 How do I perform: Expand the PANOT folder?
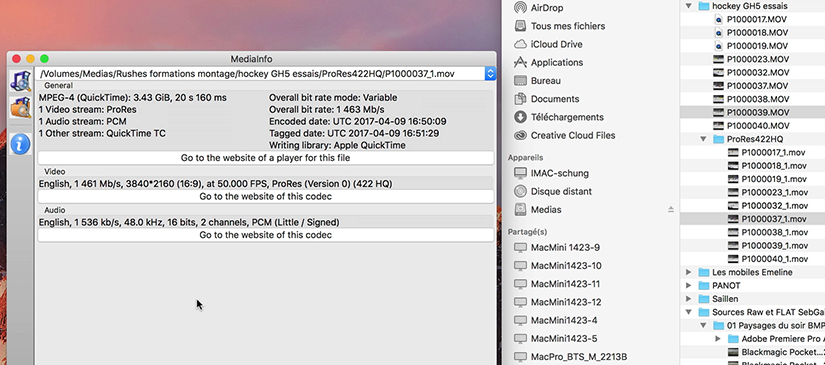click(688, 286)
